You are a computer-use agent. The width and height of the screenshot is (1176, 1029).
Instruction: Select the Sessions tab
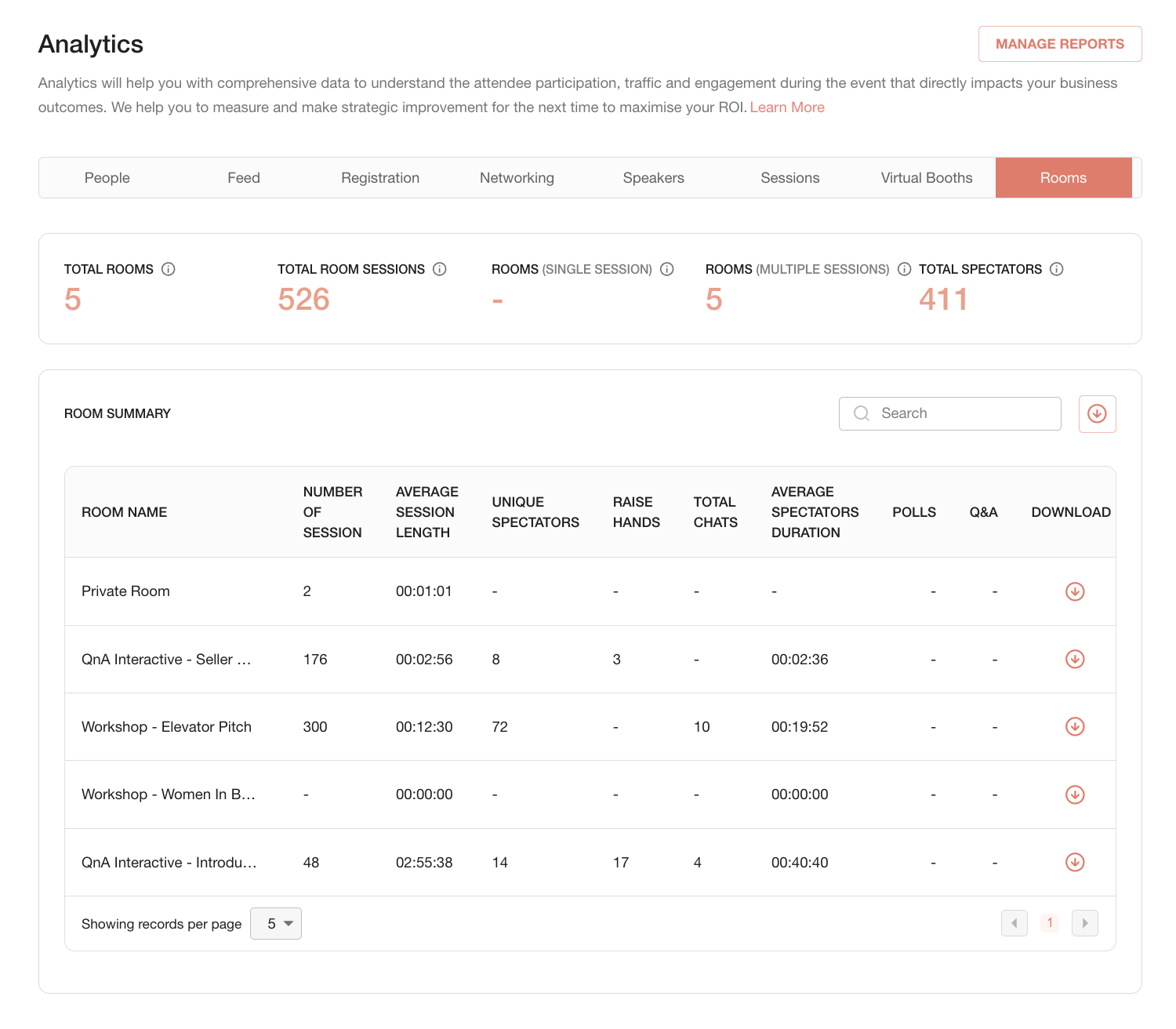[x=790, y=178]
